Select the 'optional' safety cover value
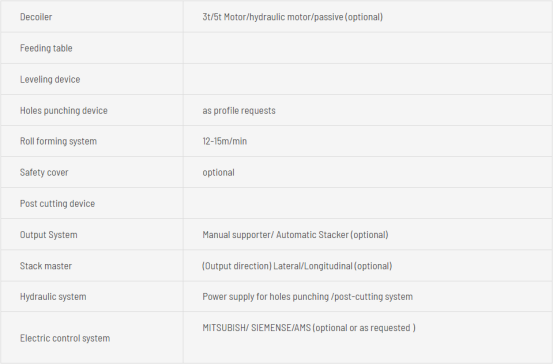Viewport: 554px width, 364px height. point(218,172)
